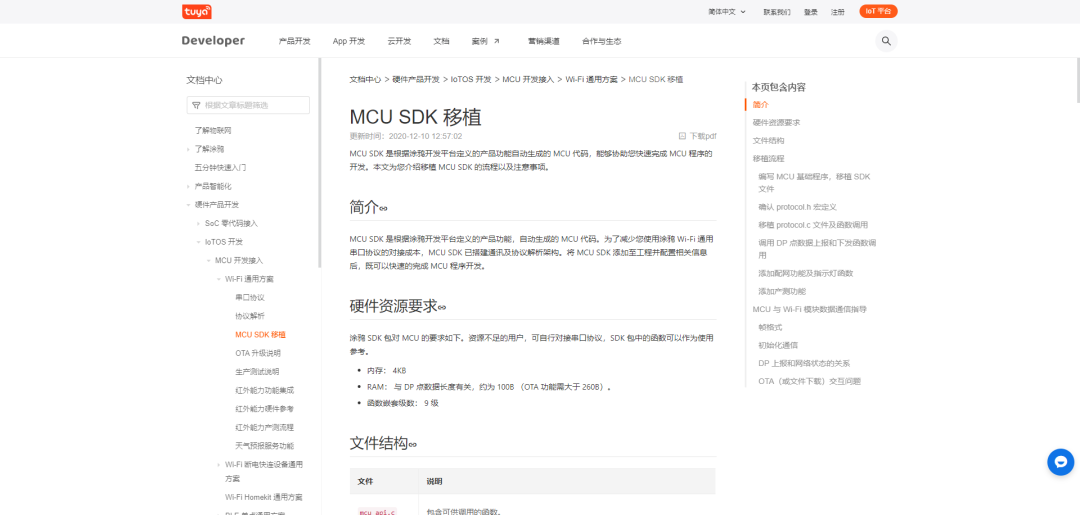The width and height of the screenshot is (1080, 515).
Task: Open the App 开发 menu
Action: [x=349, y=41]
